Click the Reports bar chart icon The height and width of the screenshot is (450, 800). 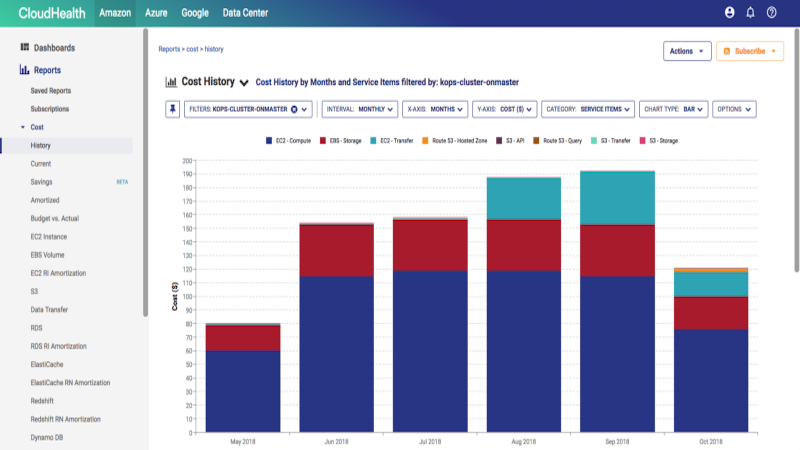[24, 69]
